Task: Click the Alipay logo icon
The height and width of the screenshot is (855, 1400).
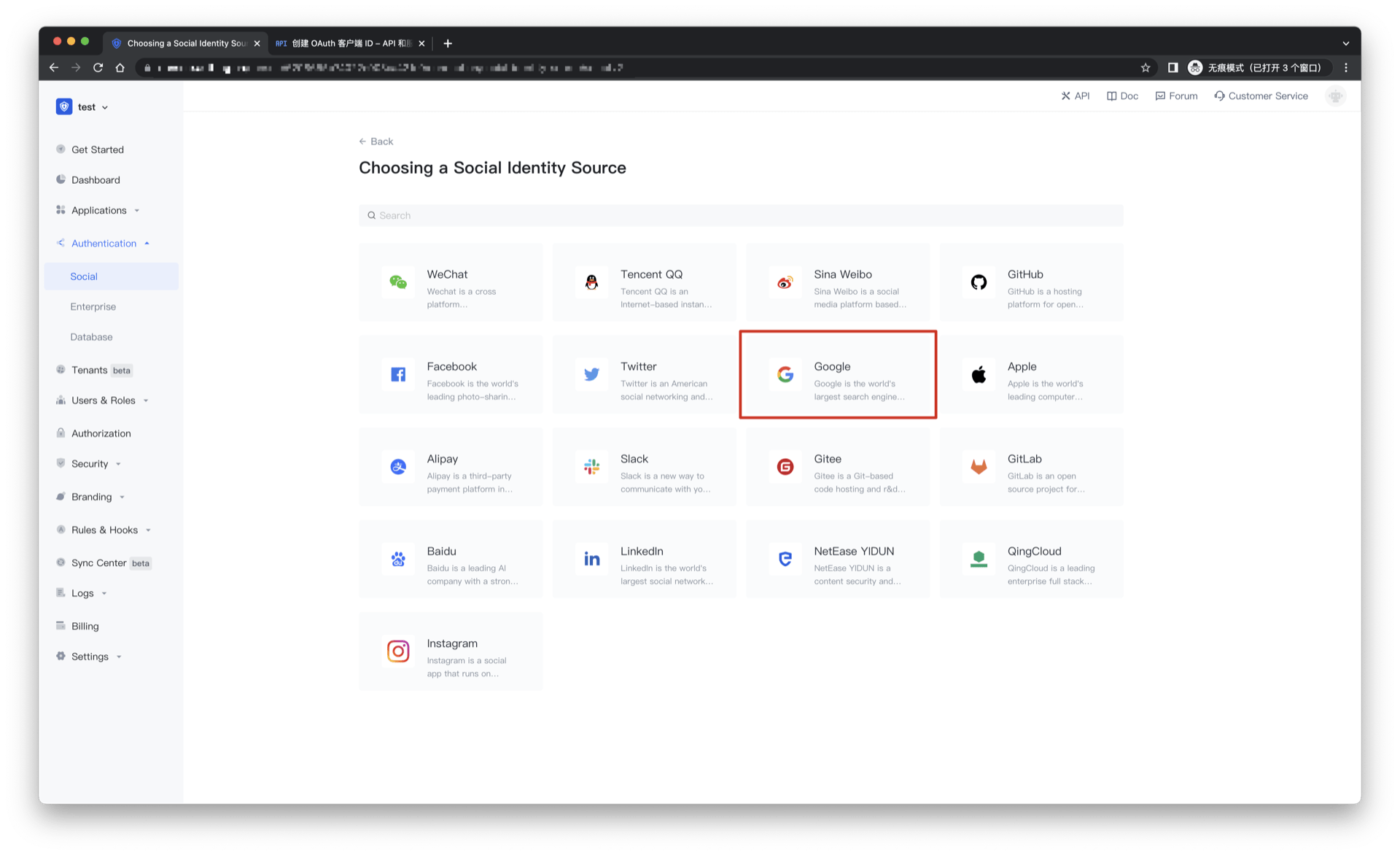Action: 398,467
